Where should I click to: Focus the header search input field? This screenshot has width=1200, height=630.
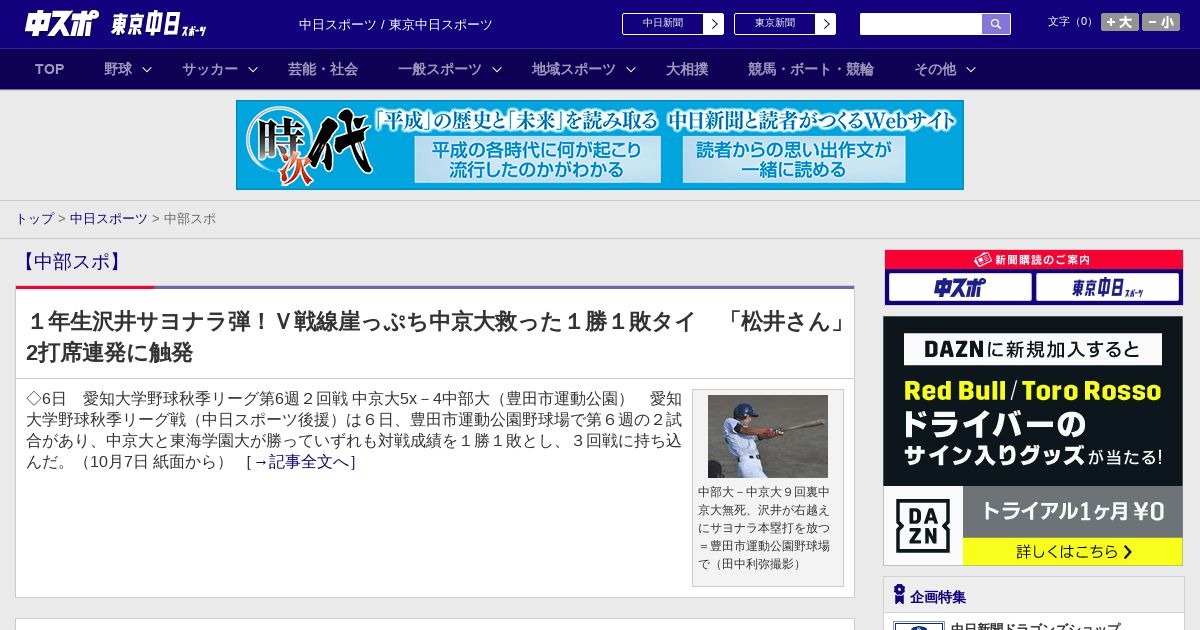coord(921,24)
